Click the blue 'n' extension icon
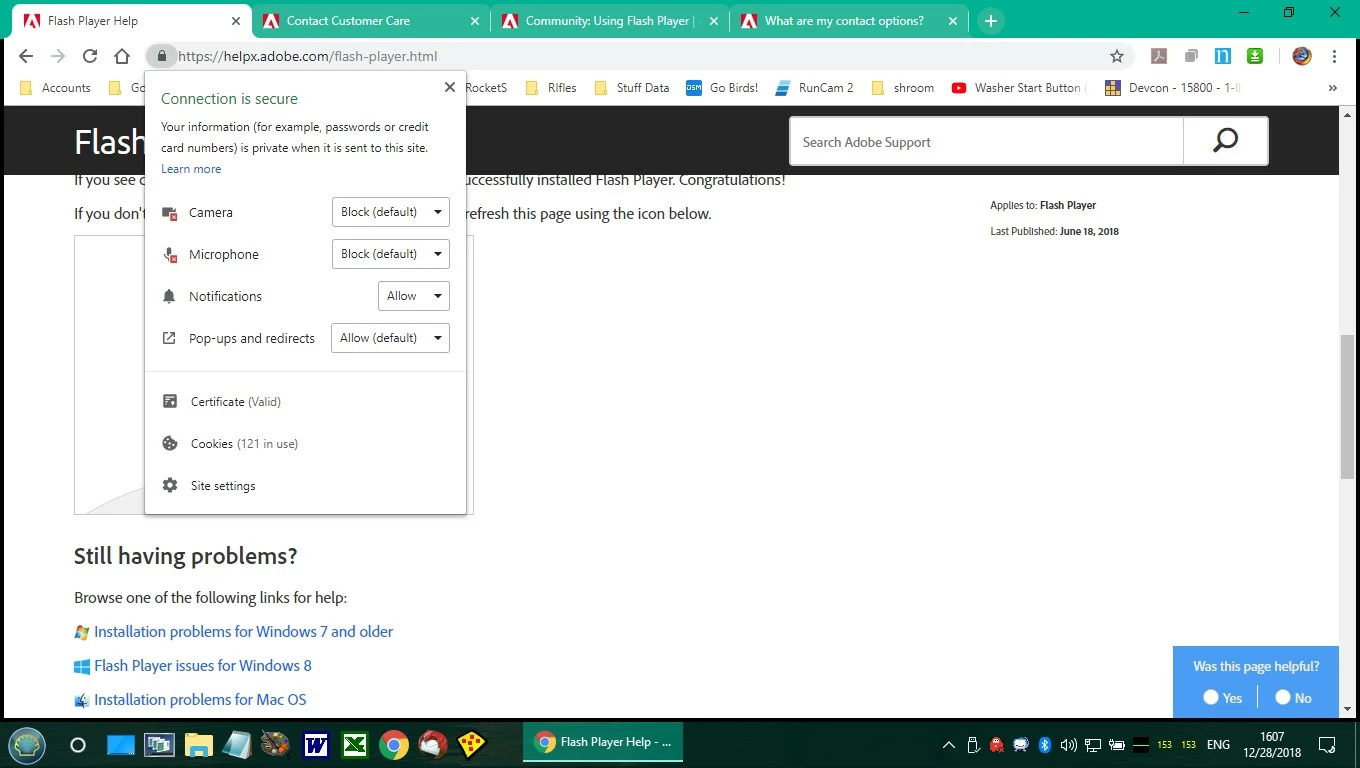Image resolution: width=1360 pixels, height=768 pixels. (x=1223, y=56)
